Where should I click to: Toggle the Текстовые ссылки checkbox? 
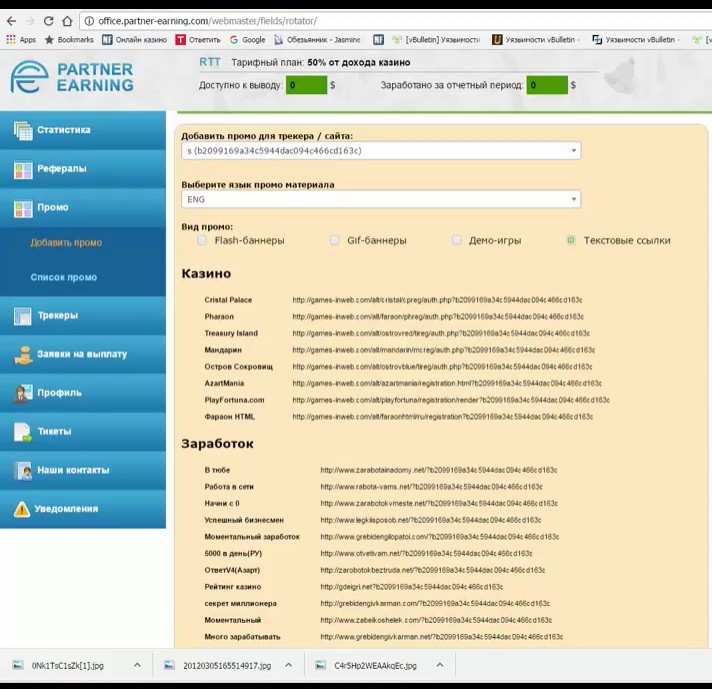(571, 240)
